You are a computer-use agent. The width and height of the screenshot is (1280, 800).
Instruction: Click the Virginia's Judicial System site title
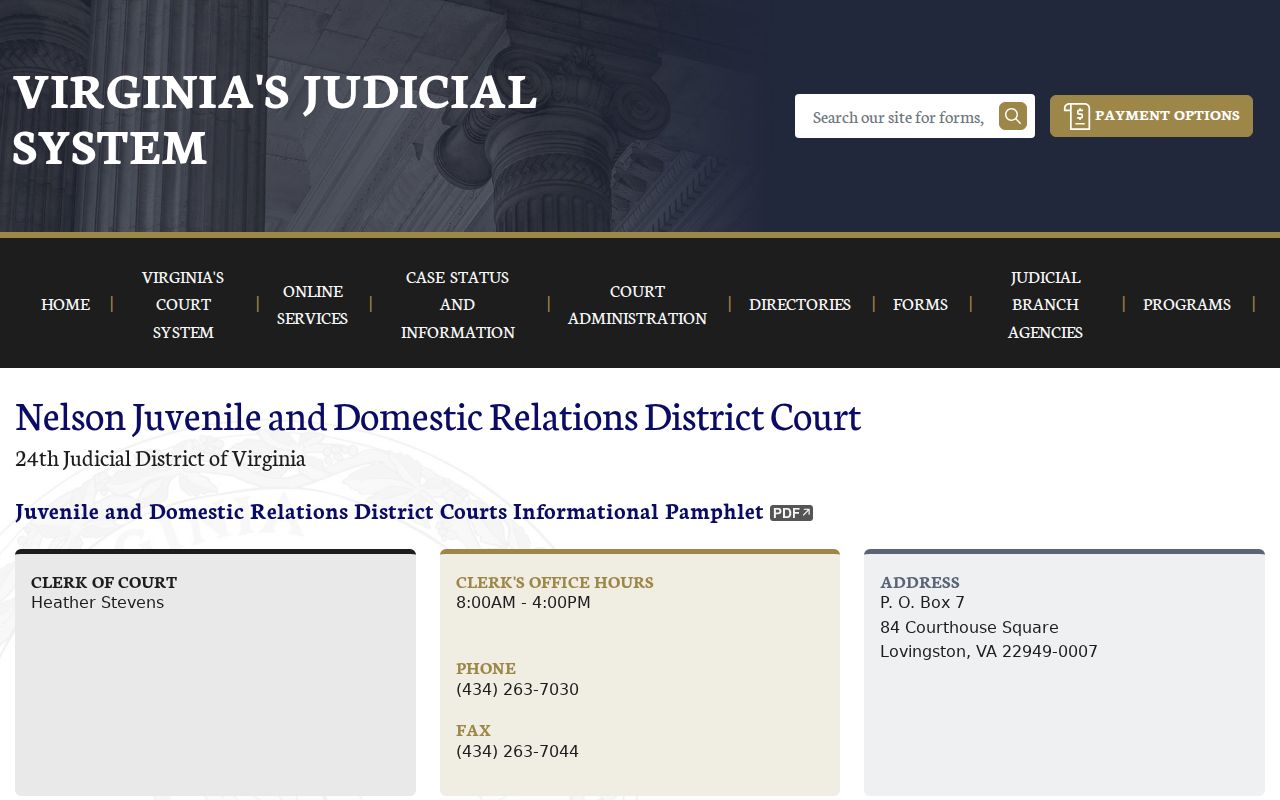(x=275, y=118)
